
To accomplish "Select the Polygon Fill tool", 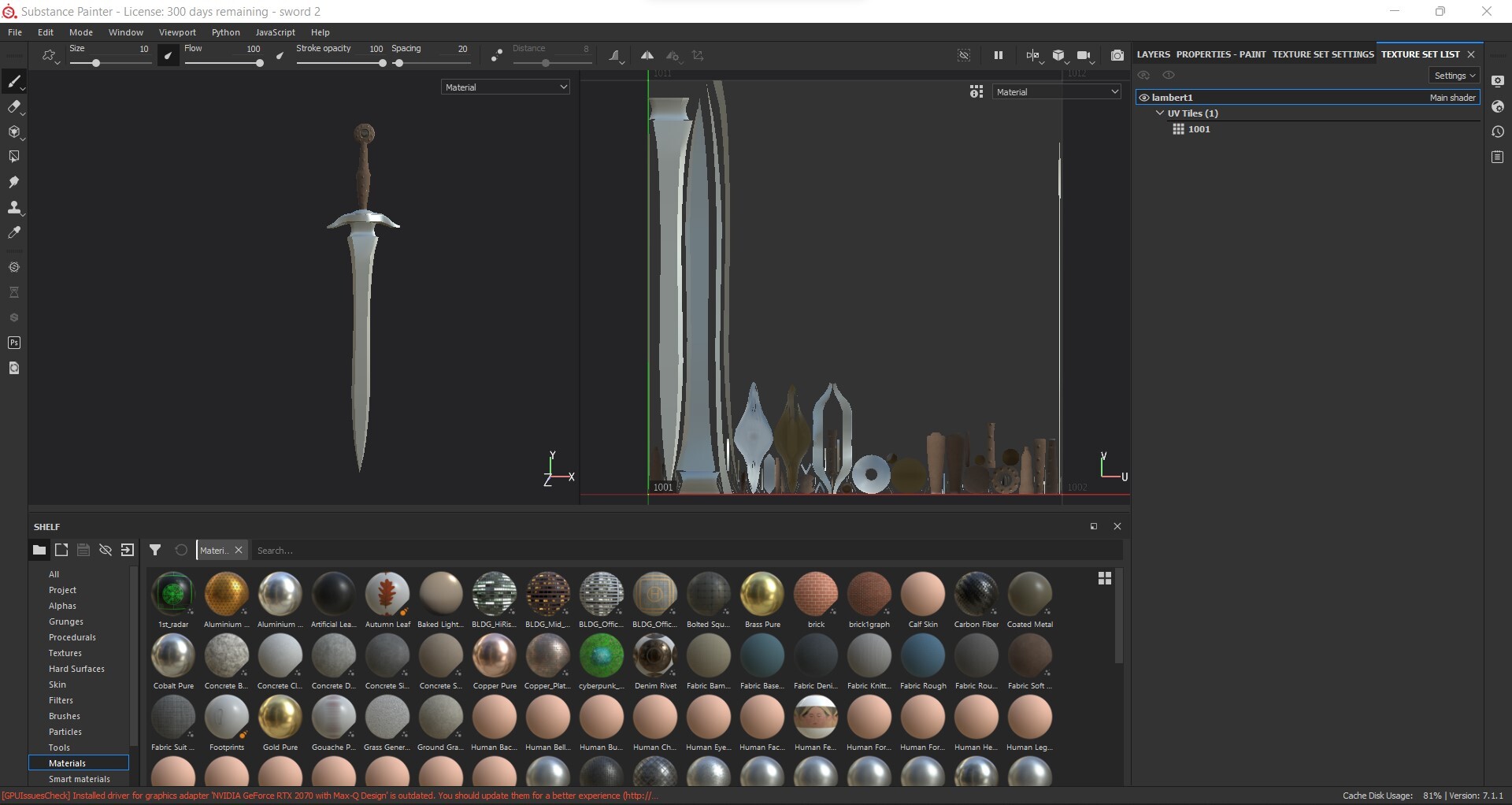I will [14, 157].
